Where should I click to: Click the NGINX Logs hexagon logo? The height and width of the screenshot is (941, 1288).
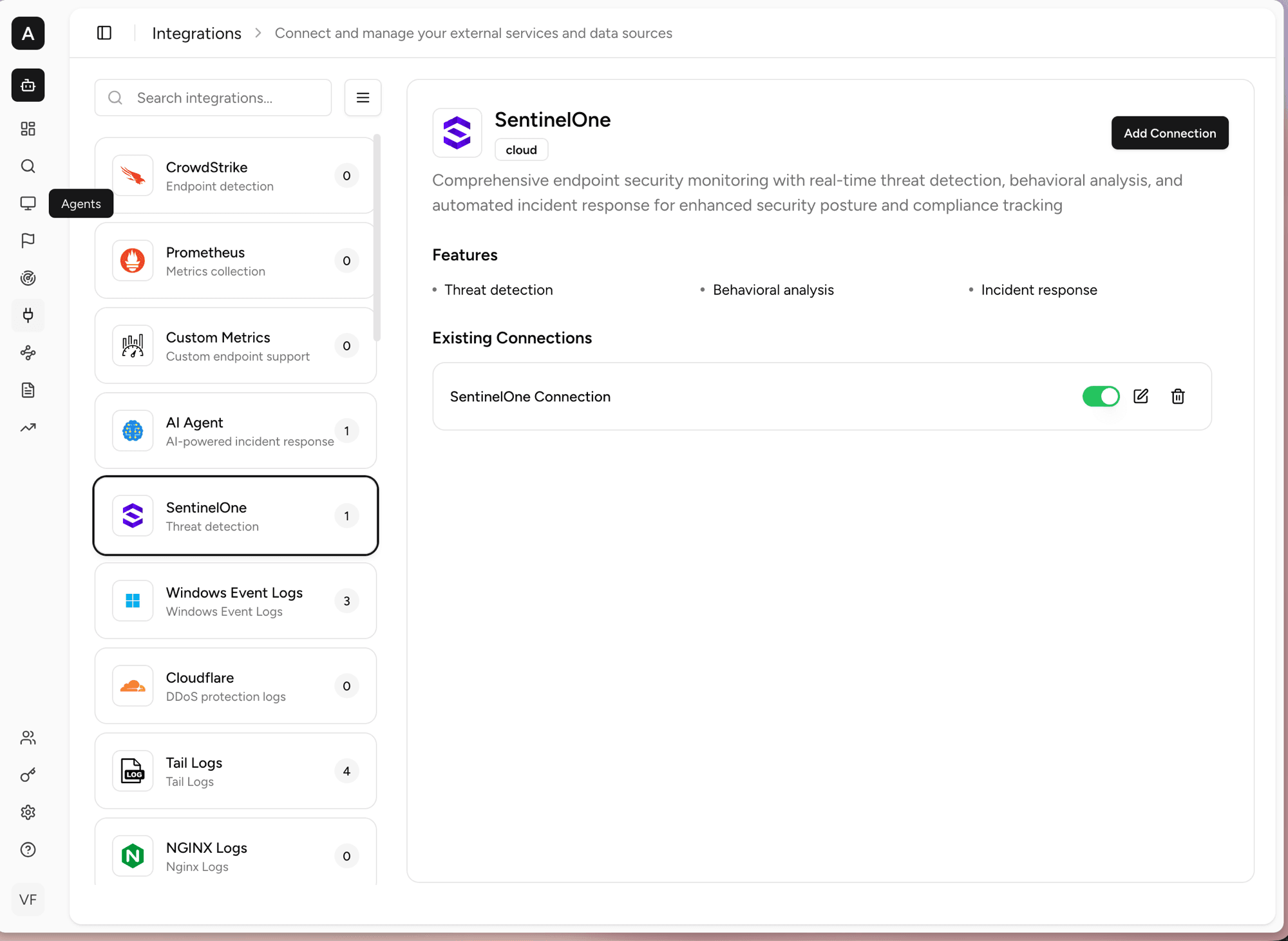(133, 856)
